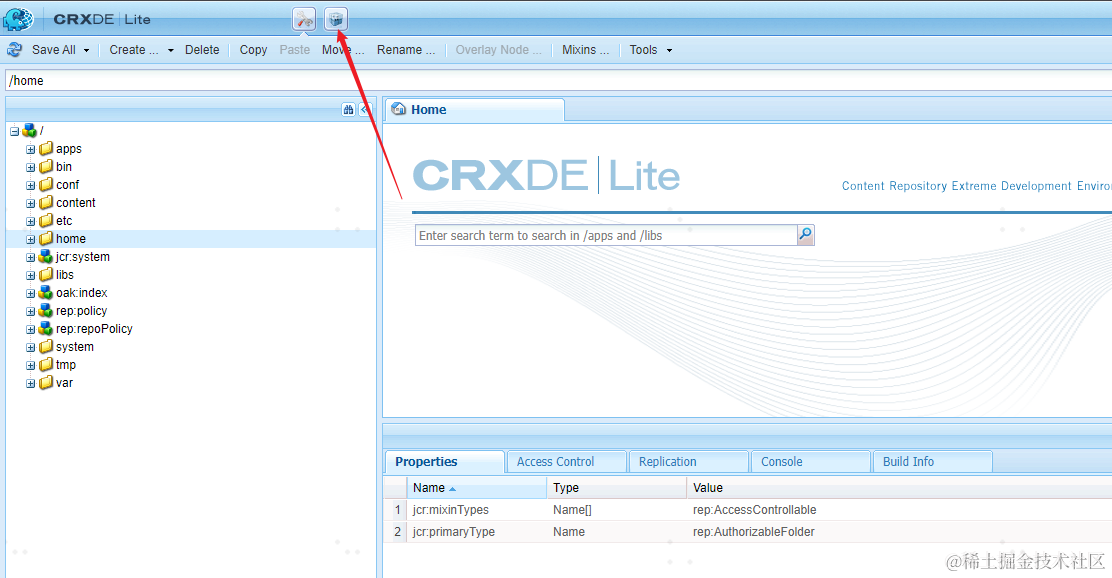1112x578 pixels.
Task: Click the magnifier search button
Action: coord(806,235)
